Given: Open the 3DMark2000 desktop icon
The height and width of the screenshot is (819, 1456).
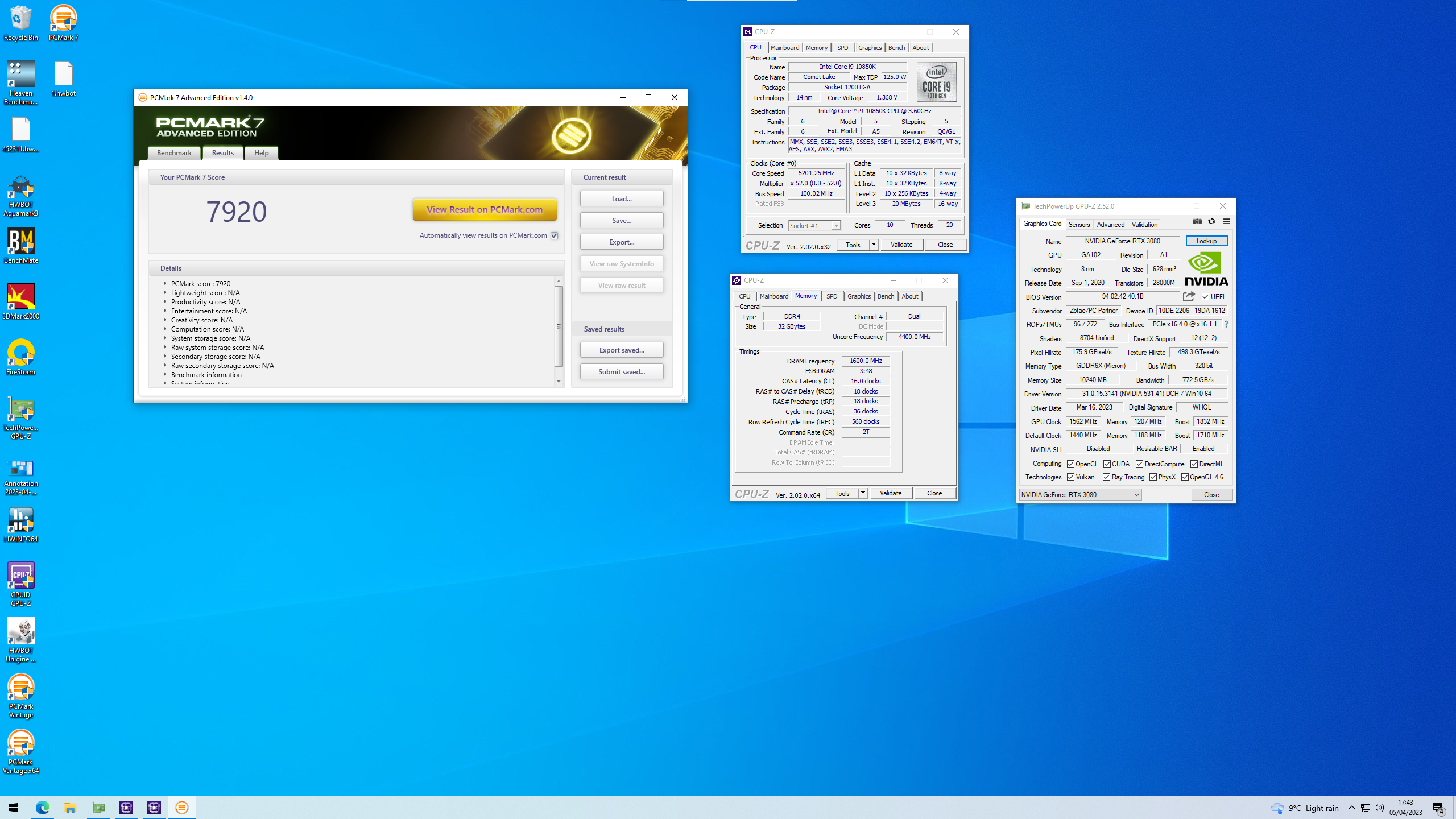Looking at the screenshot, I should [x=21, y=301].
